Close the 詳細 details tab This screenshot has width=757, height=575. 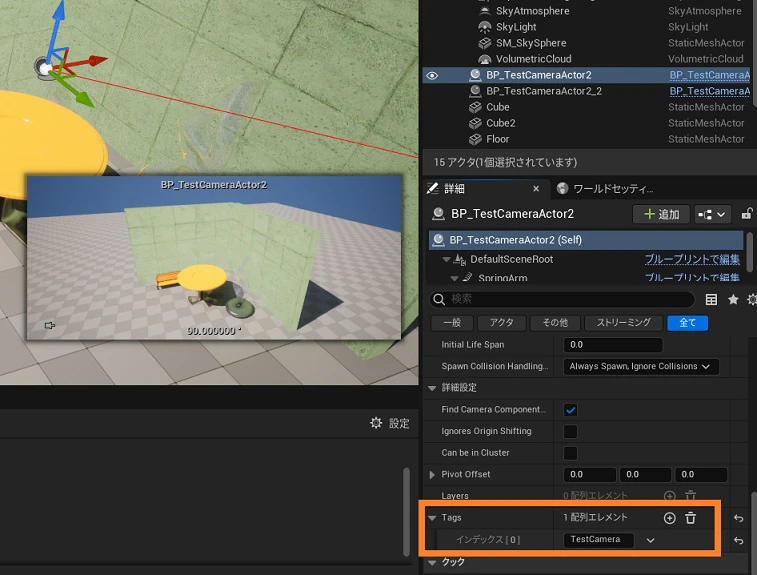(536, 189)
